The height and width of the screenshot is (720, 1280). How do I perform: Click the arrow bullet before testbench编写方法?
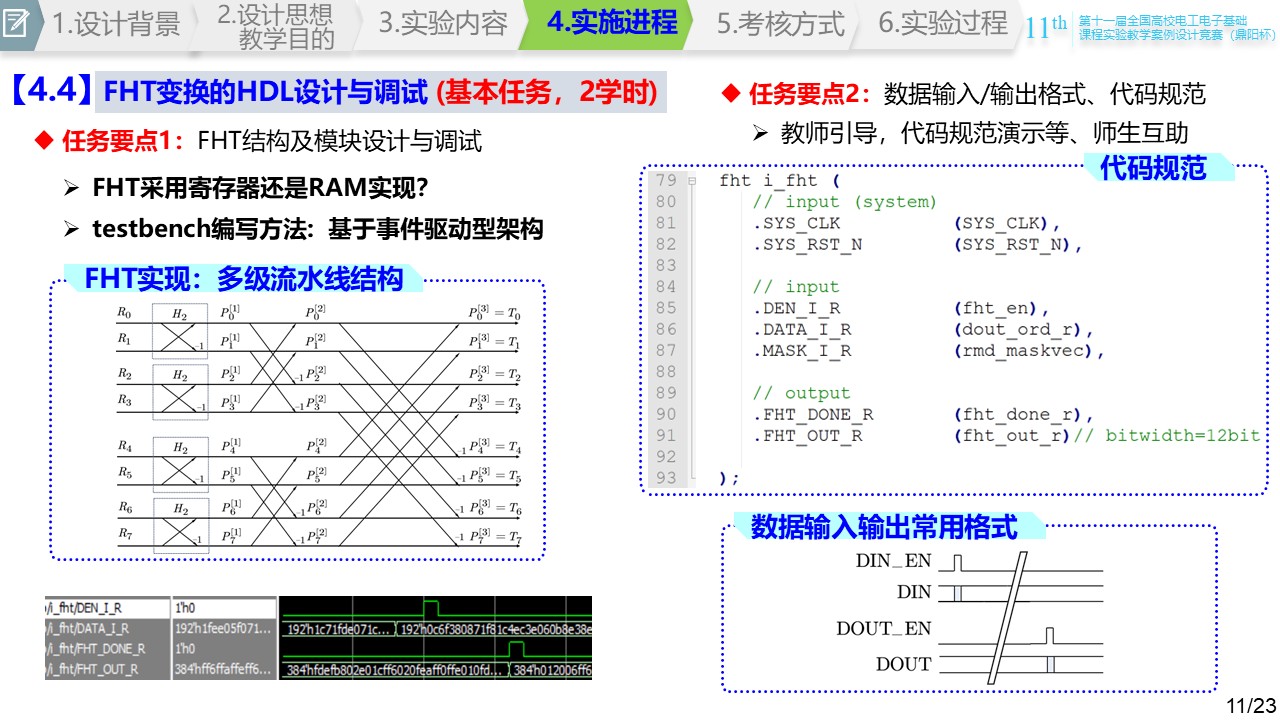click(x=71, y=230)
